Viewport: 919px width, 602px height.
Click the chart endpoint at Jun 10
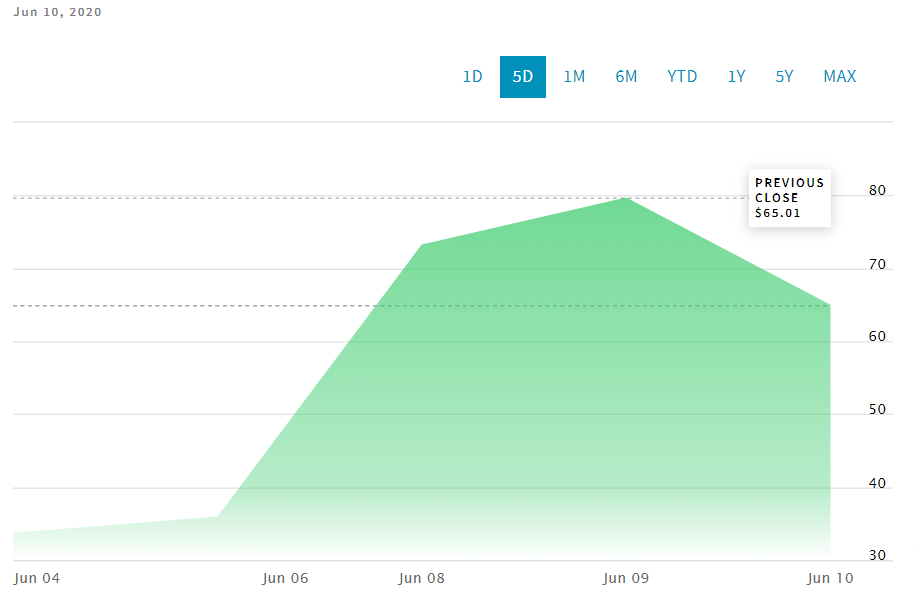tap(830, 305)
